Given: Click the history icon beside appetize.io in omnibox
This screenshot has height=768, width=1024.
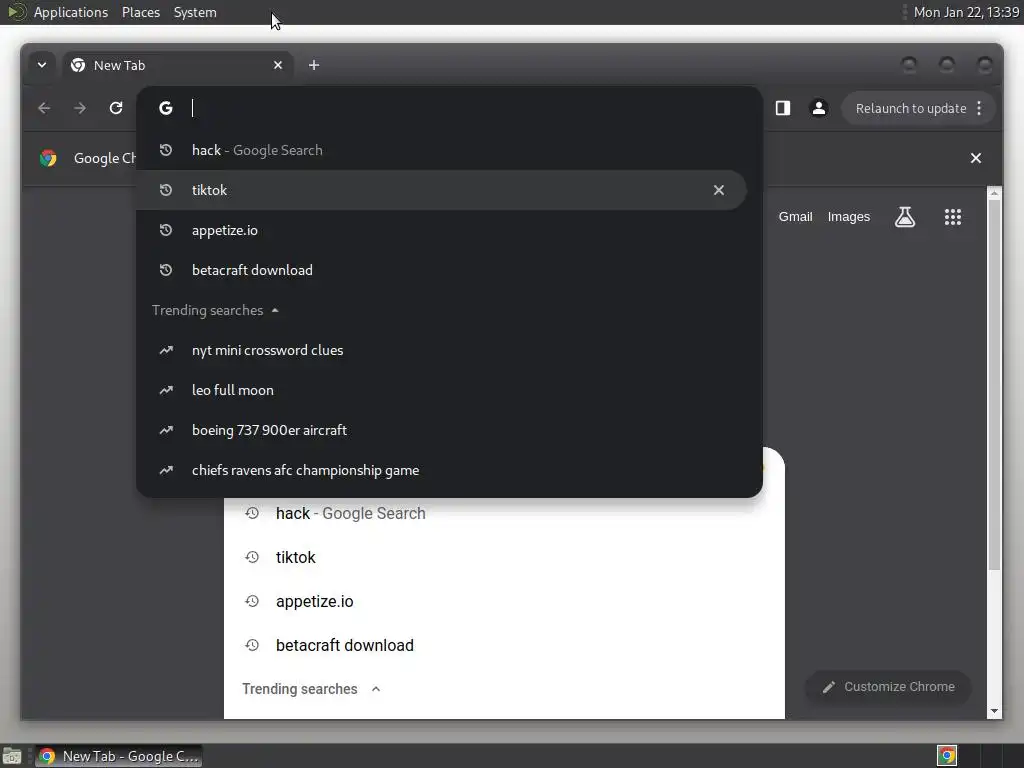Looking at the screenshot, I should (166, 230).
